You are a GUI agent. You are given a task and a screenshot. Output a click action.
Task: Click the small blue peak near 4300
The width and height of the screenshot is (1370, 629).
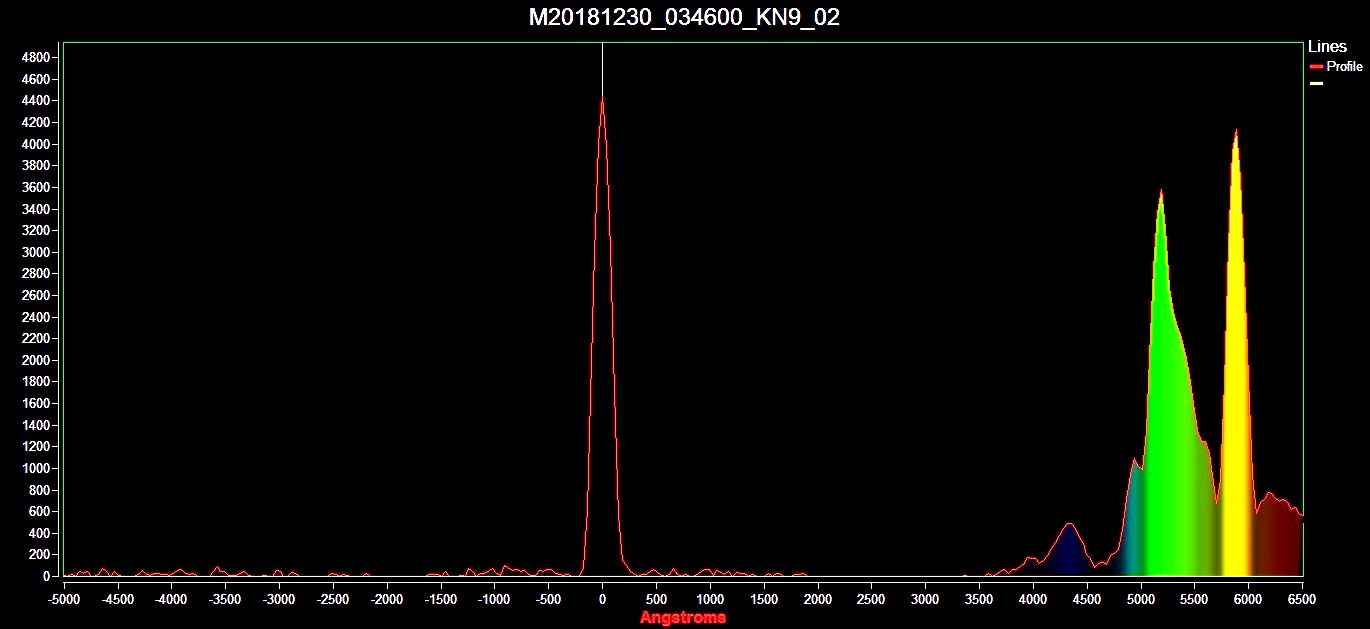[x=1068, y=550]
